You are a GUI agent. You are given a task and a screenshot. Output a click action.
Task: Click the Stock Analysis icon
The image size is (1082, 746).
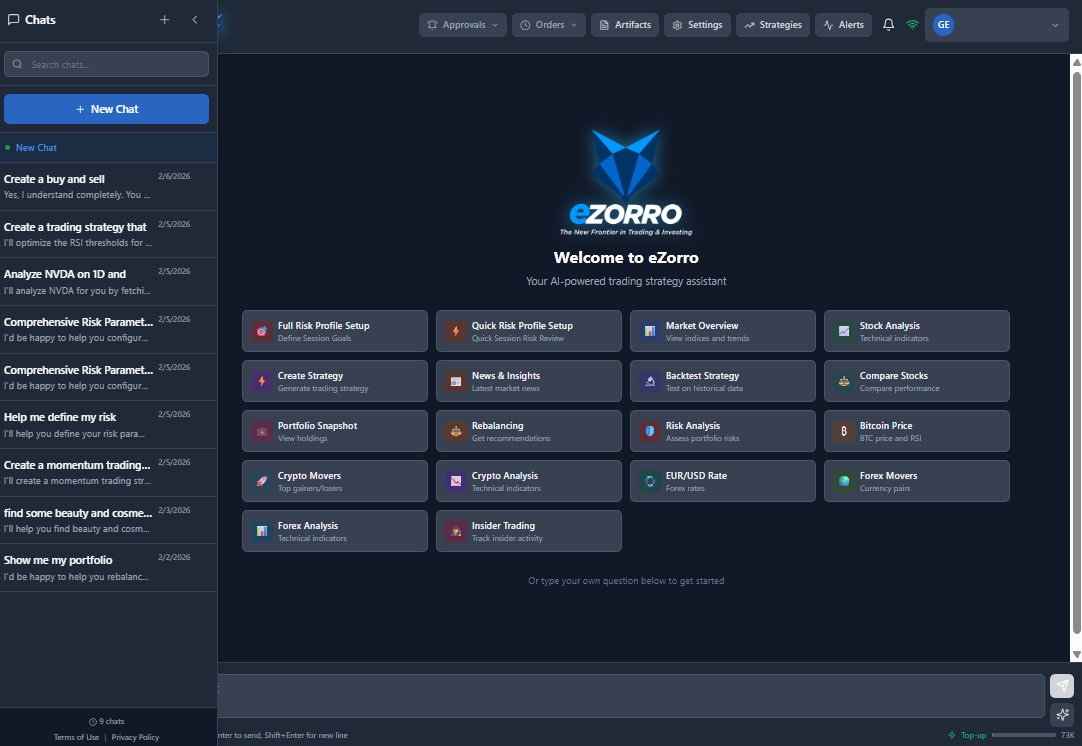point(843,331)
